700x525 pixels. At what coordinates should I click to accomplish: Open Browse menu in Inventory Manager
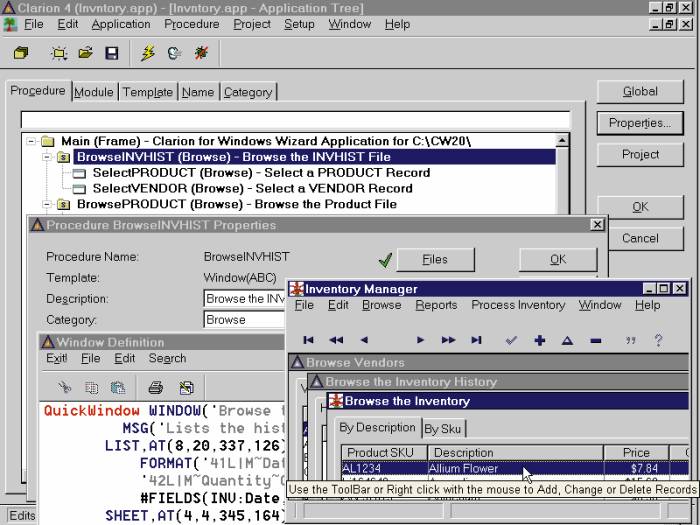(382, 305)
